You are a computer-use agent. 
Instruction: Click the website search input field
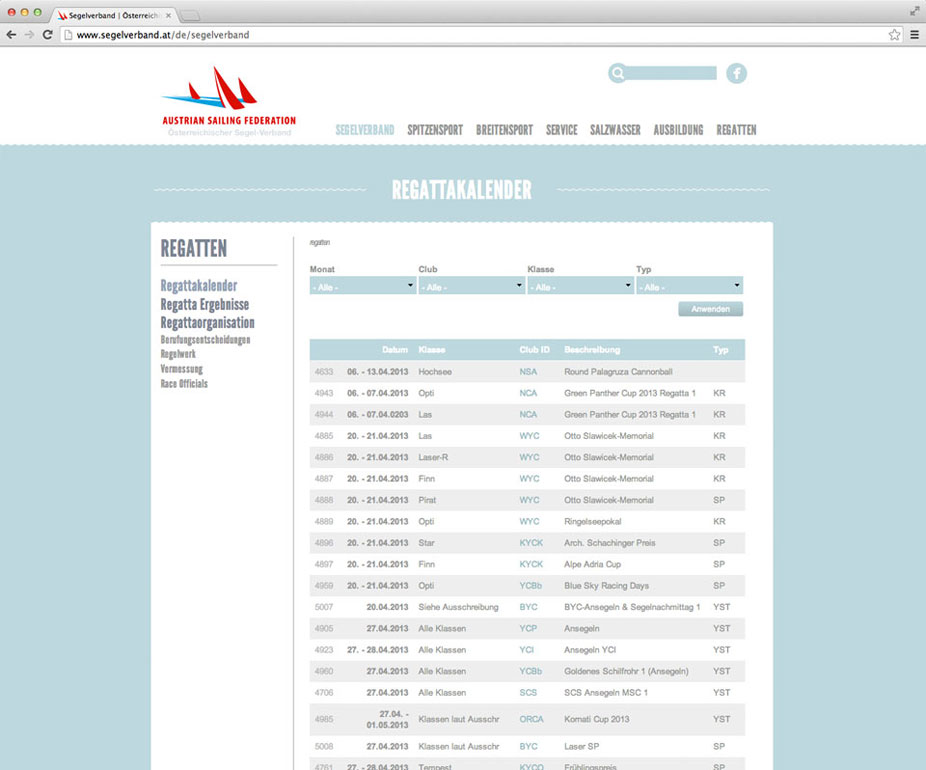pyautogui.click(x=672, y=73)
